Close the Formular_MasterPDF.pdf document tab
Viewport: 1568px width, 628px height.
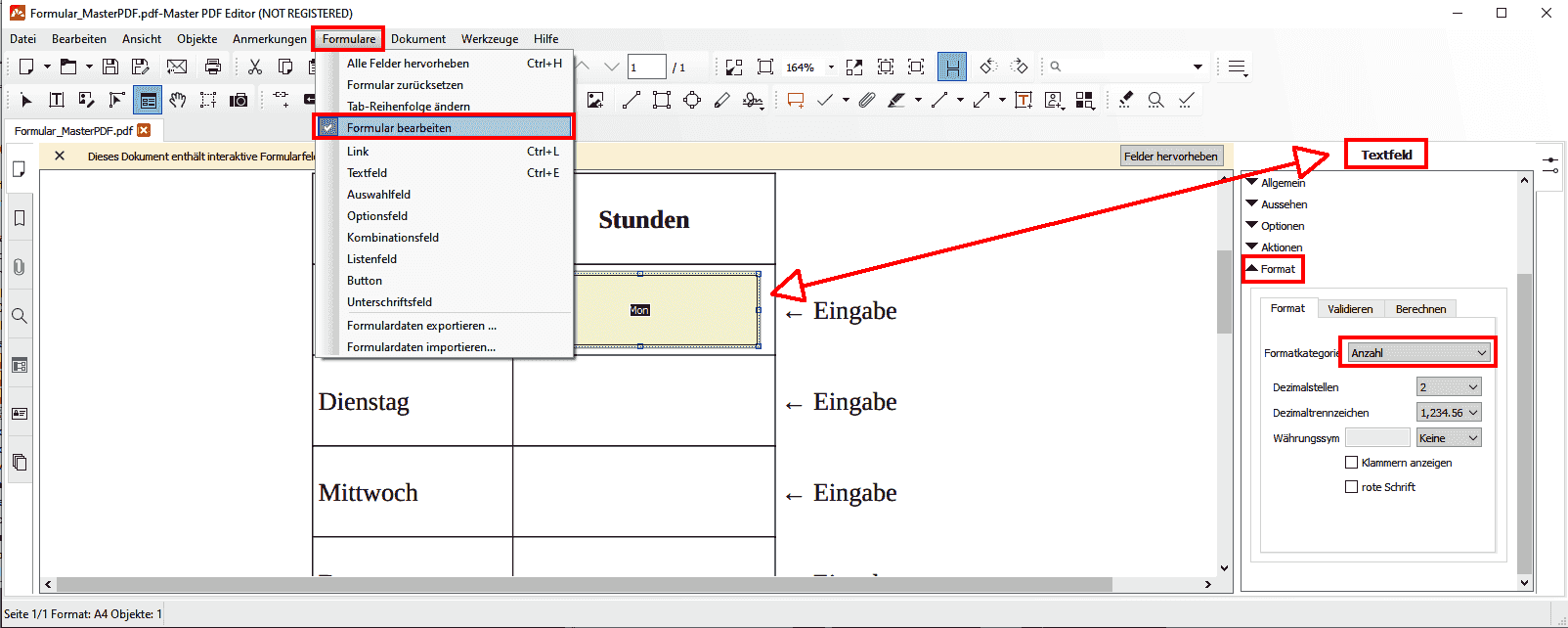coord(144,131)
